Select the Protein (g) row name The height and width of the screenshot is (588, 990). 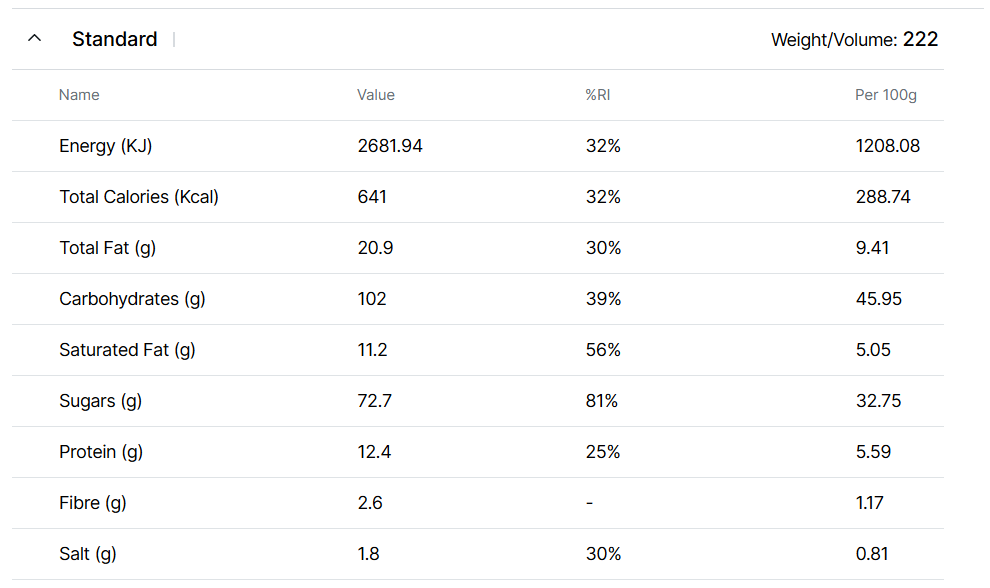coord(101,452)
